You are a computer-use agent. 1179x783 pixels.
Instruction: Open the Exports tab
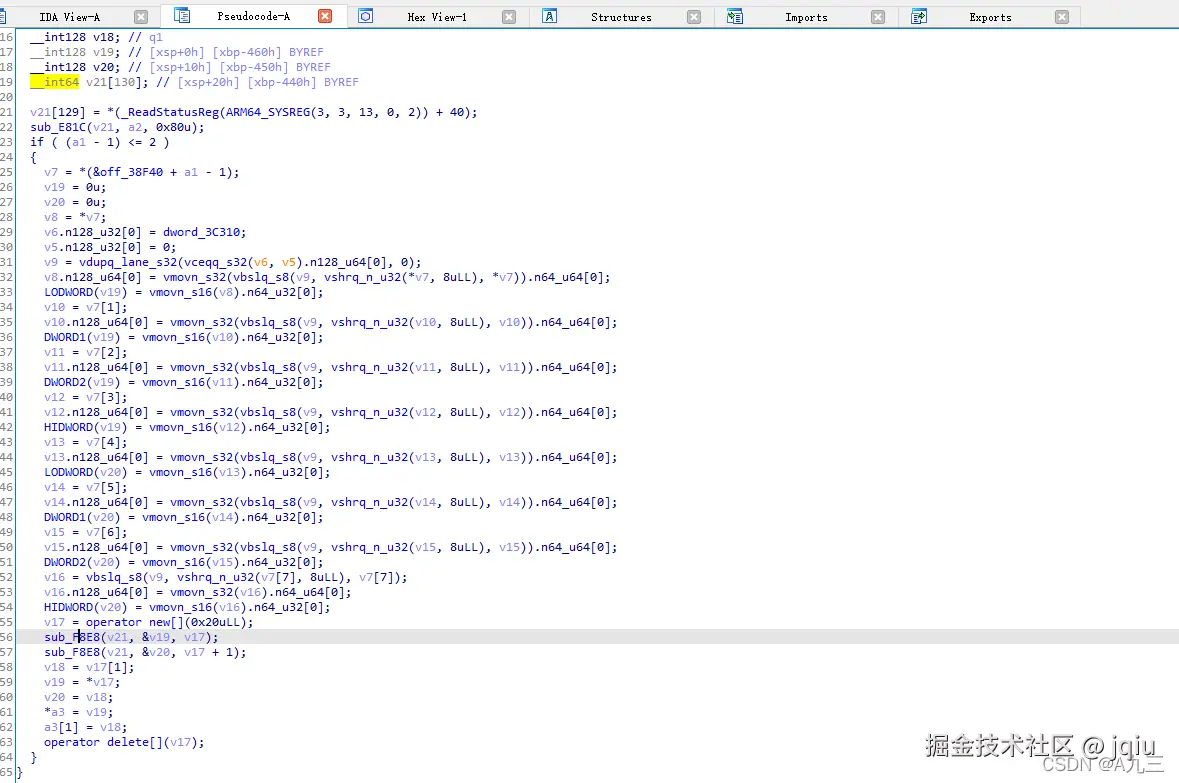990,17
